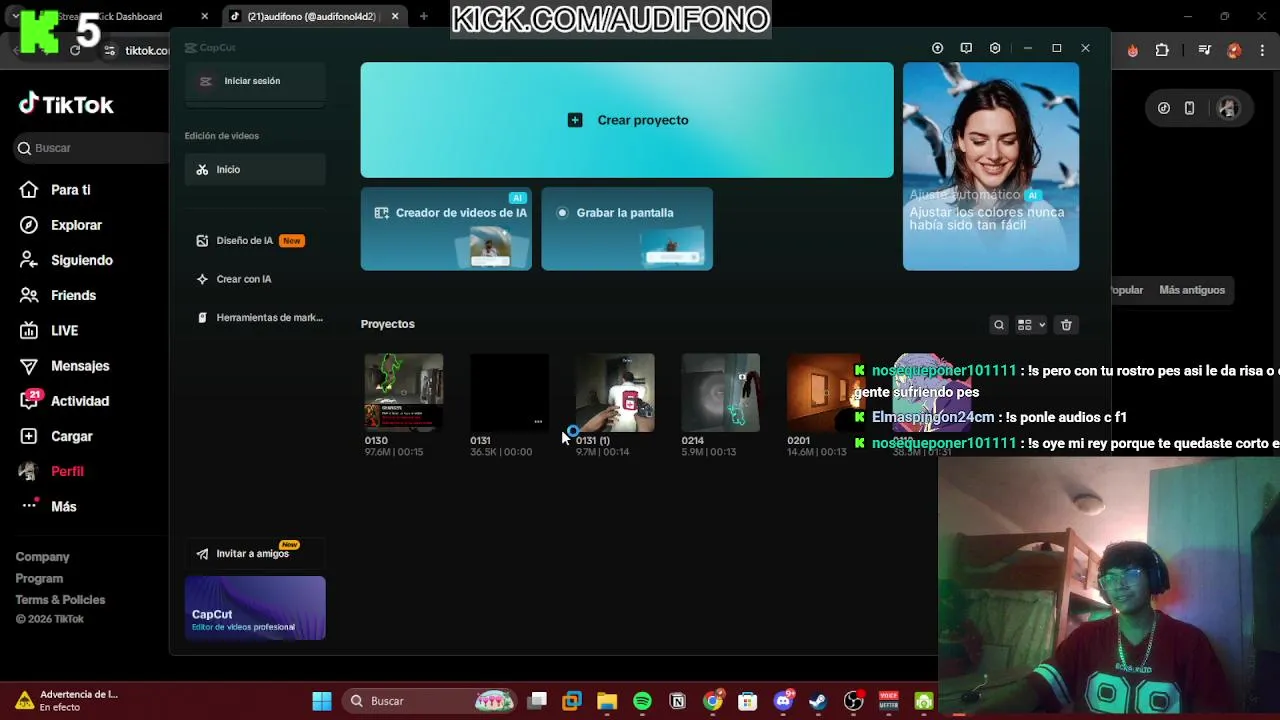This screenshot has height=720, width=1280.
Task: Open Google Chrome from taskbar
Action: (713, 701)
